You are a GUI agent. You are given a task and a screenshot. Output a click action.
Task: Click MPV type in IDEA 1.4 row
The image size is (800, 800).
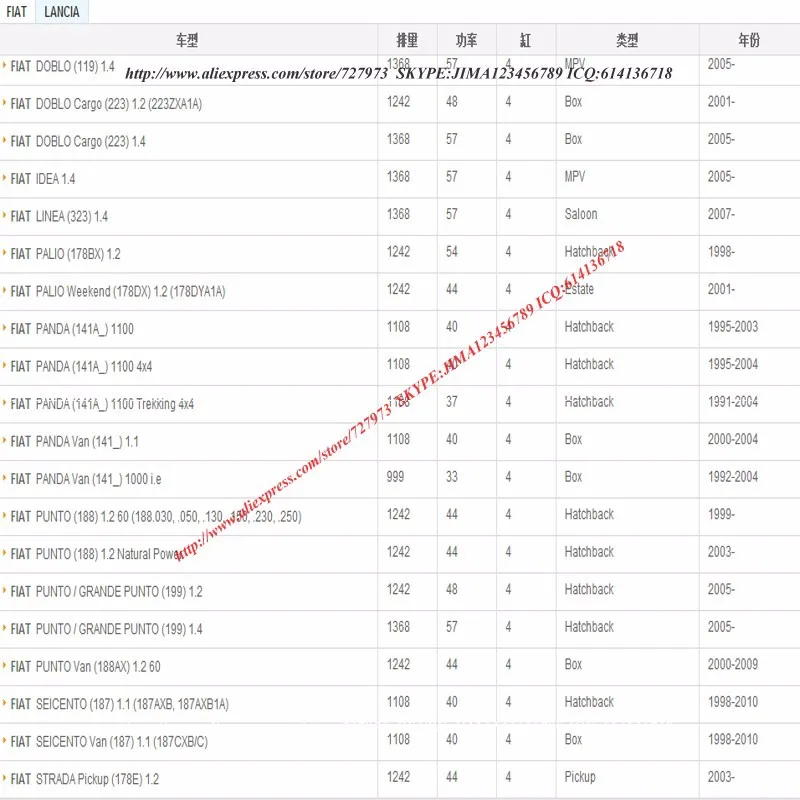point(574,177)
